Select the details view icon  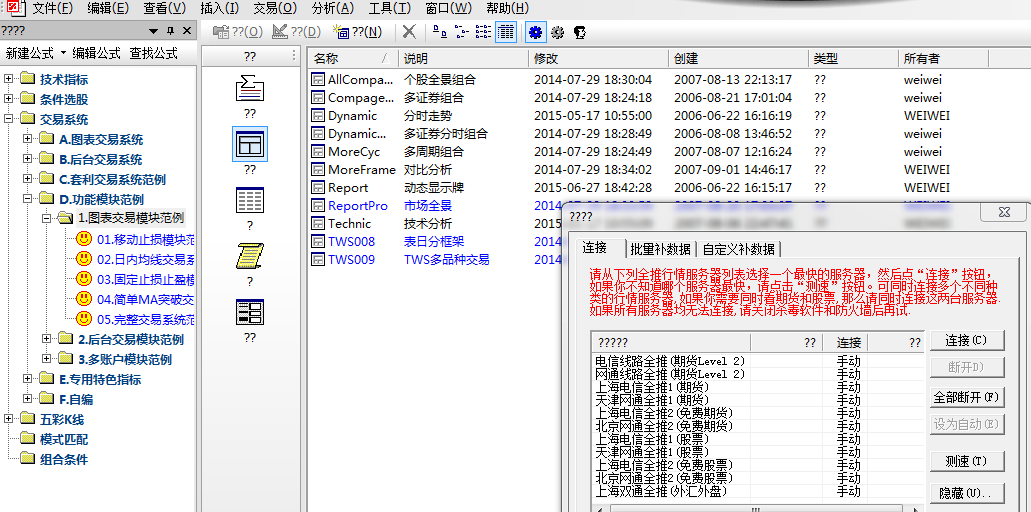point(506,32)
